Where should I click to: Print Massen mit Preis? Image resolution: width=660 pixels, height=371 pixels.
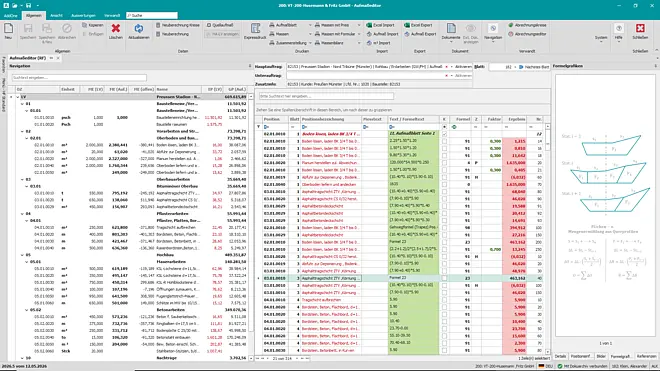click(332, 25)
